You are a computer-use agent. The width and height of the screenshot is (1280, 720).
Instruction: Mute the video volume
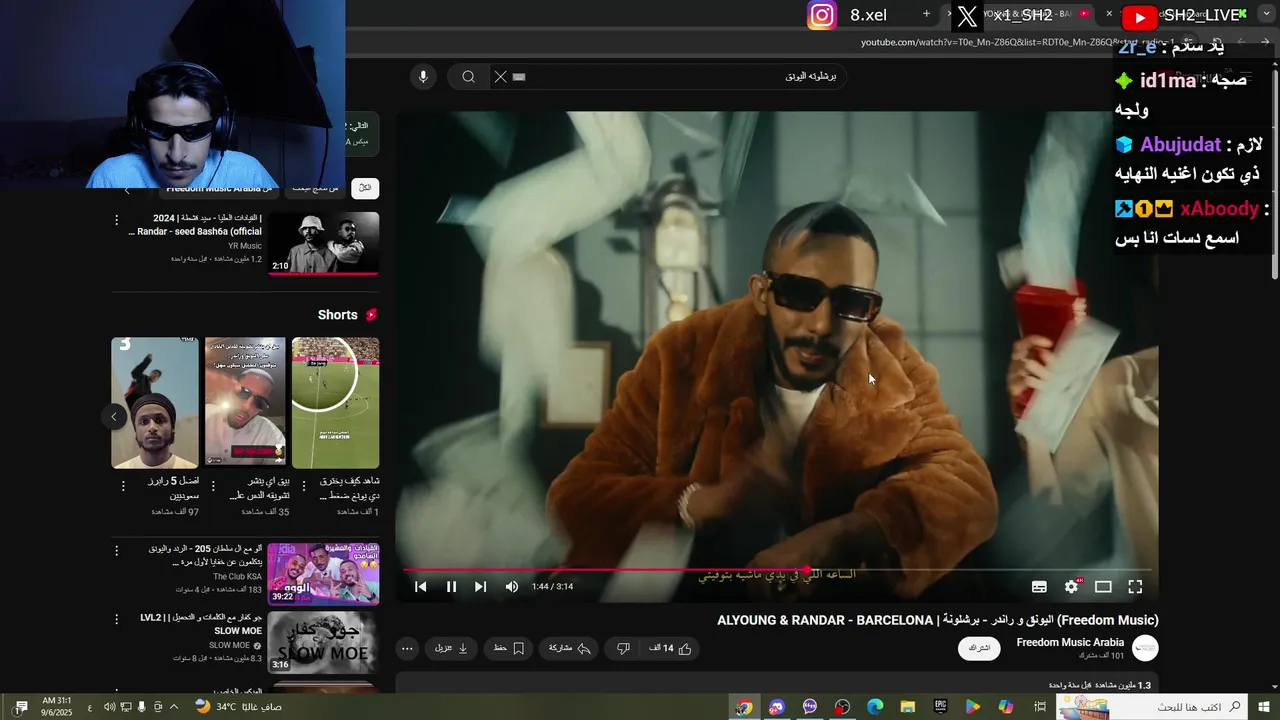point(512,587)
